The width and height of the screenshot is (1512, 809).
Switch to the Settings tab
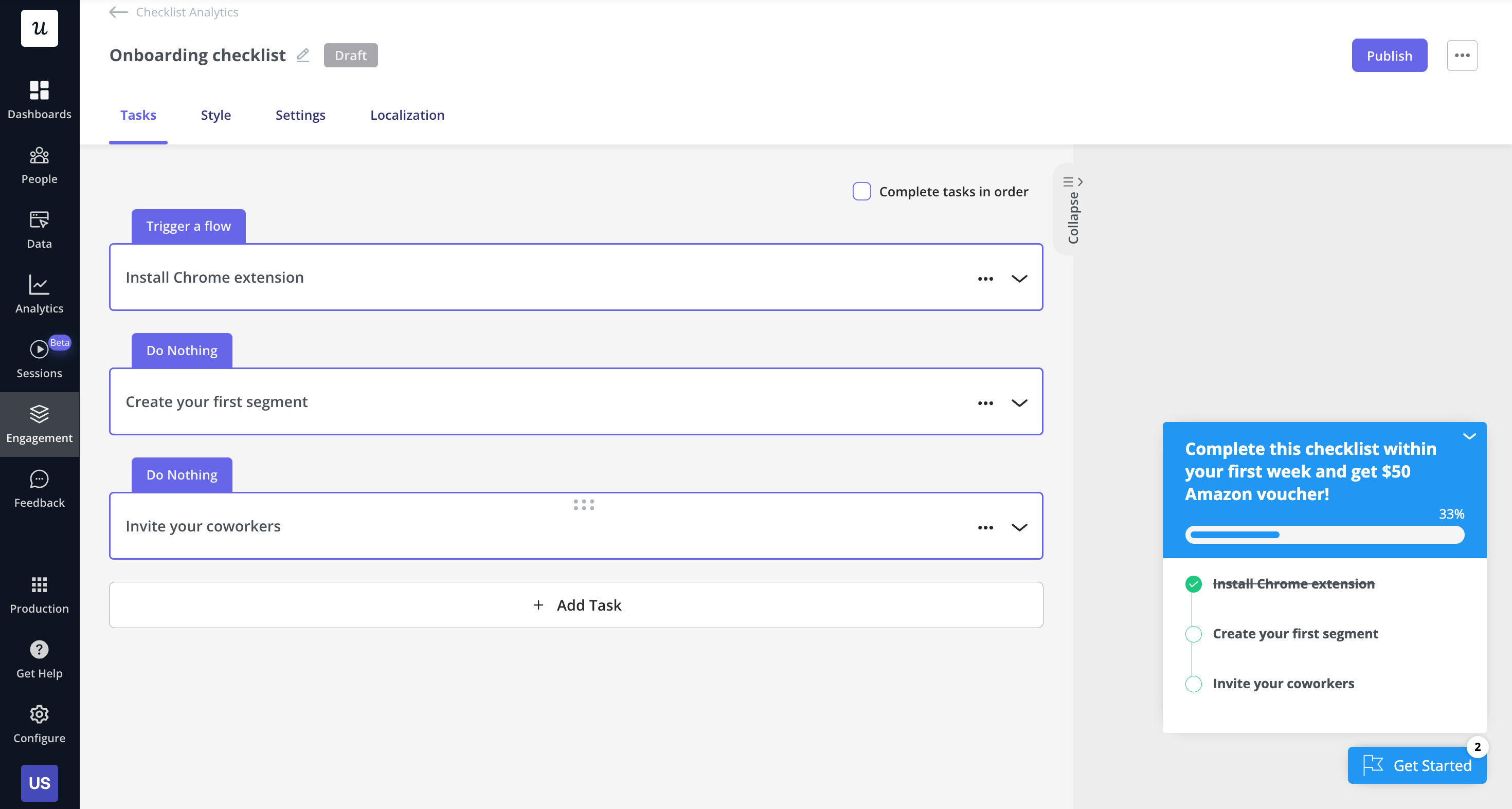click(x=300, y=115)
